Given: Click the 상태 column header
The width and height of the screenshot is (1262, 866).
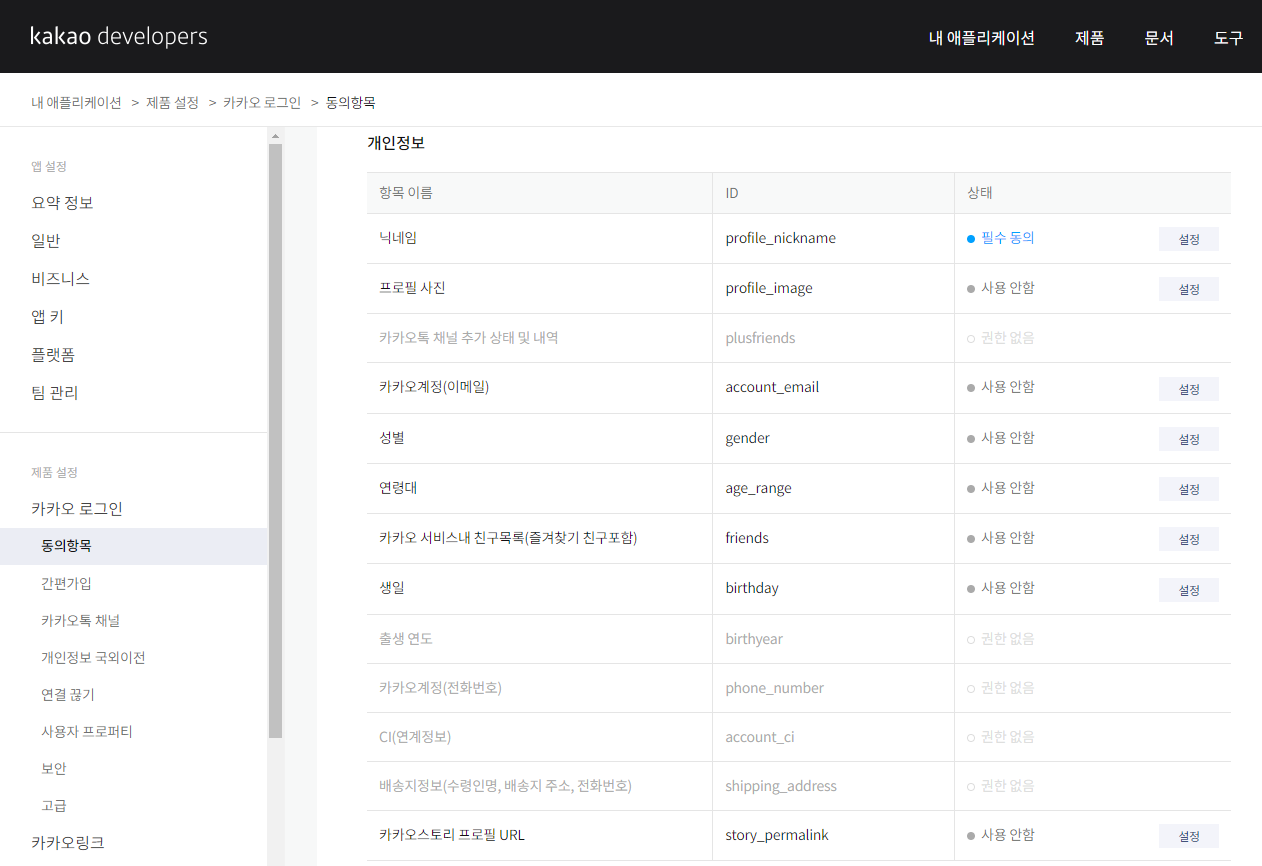Looking at the screenshot, I should (x=979, y=193).
